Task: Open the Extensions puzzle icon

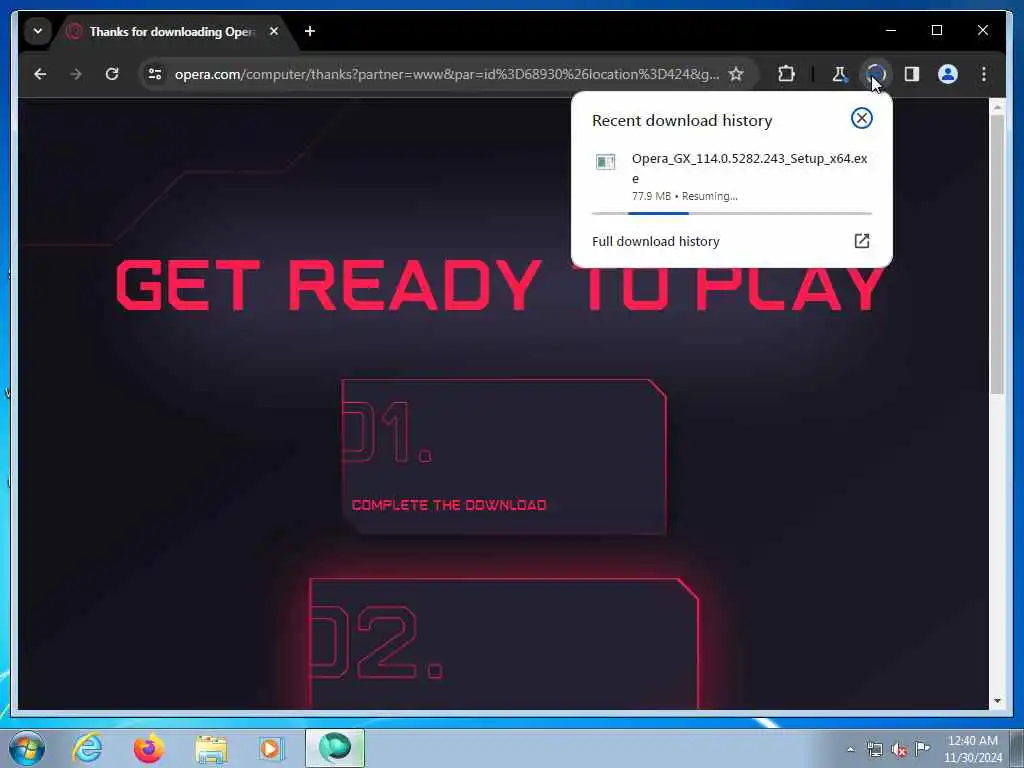Action: click(786, 74)
